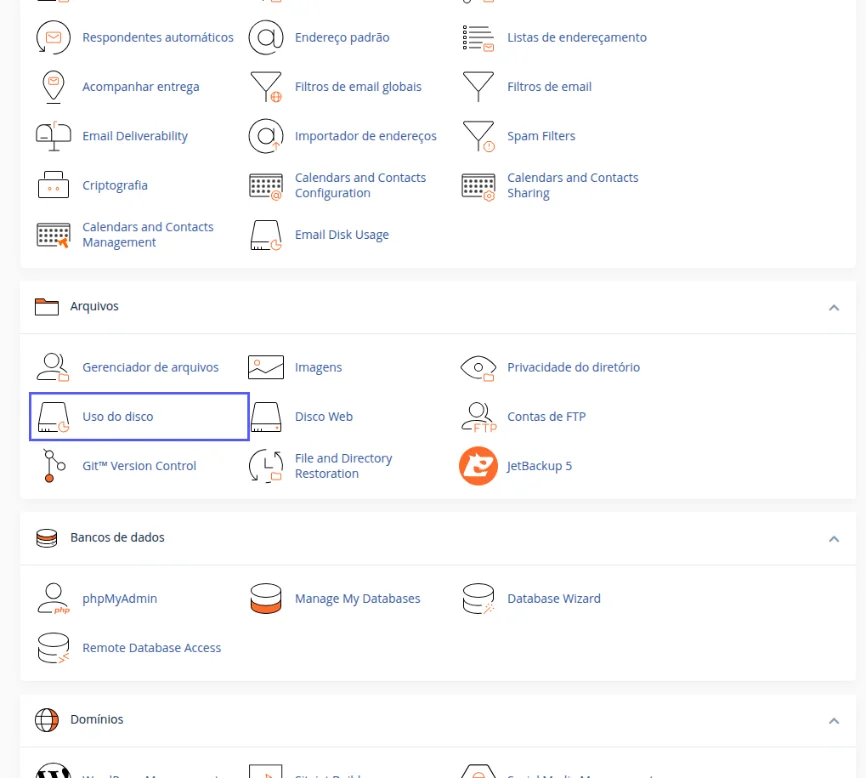866x778 pixels.
Task: Click the Uso do disco drive icon
Action: tap(53, 417)
